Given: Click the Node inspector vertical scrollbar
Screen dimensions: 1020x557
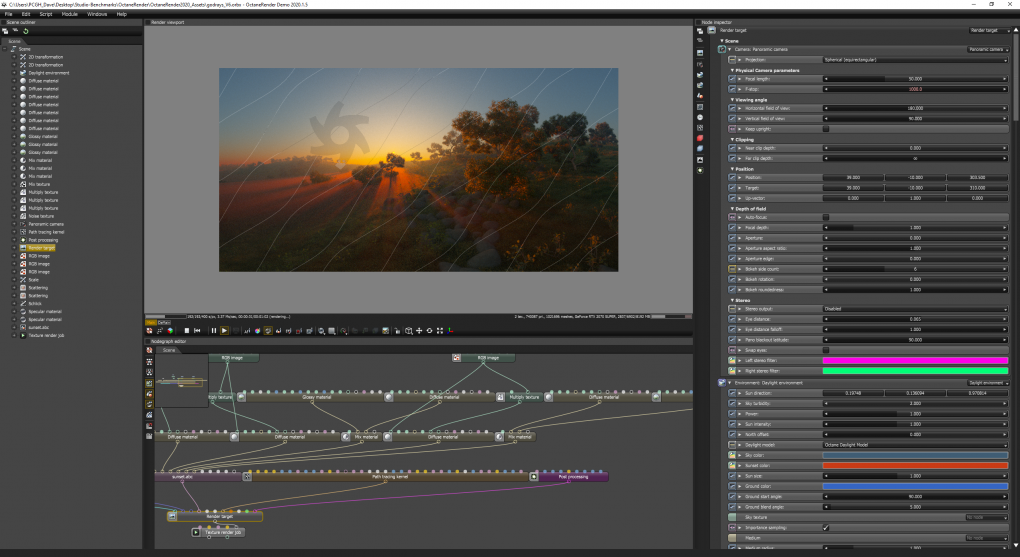Looking at the screenshot, I should point(1016,78).
